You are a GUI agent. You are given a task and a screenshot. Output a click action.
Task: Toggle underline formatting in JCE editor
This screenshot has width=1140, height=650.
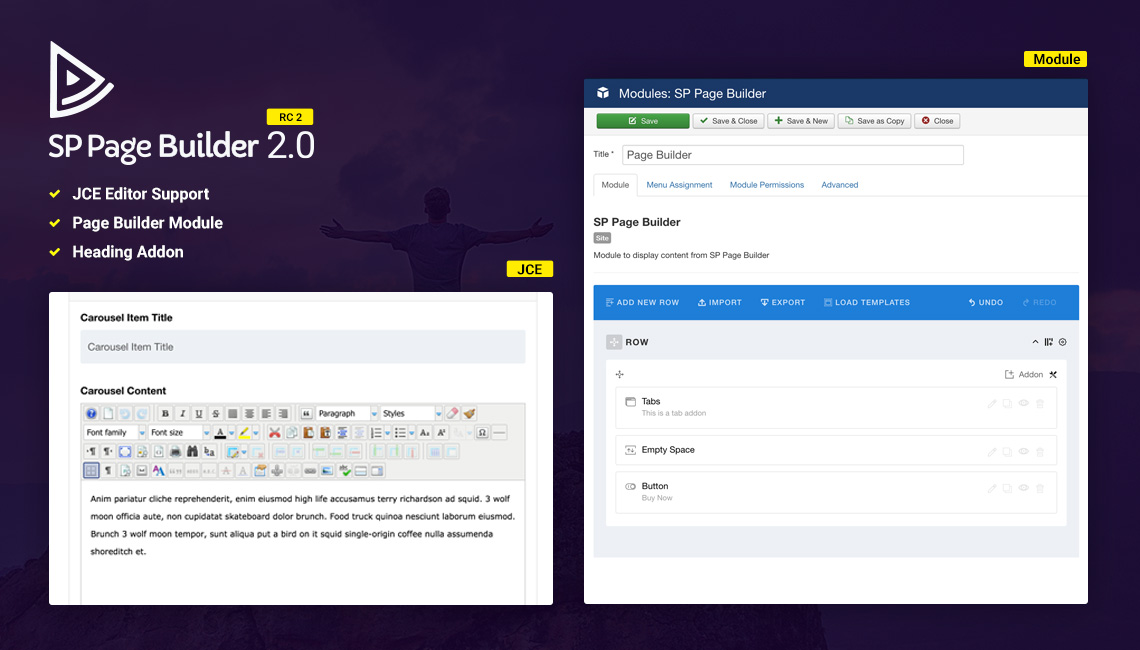click(198, 414)
